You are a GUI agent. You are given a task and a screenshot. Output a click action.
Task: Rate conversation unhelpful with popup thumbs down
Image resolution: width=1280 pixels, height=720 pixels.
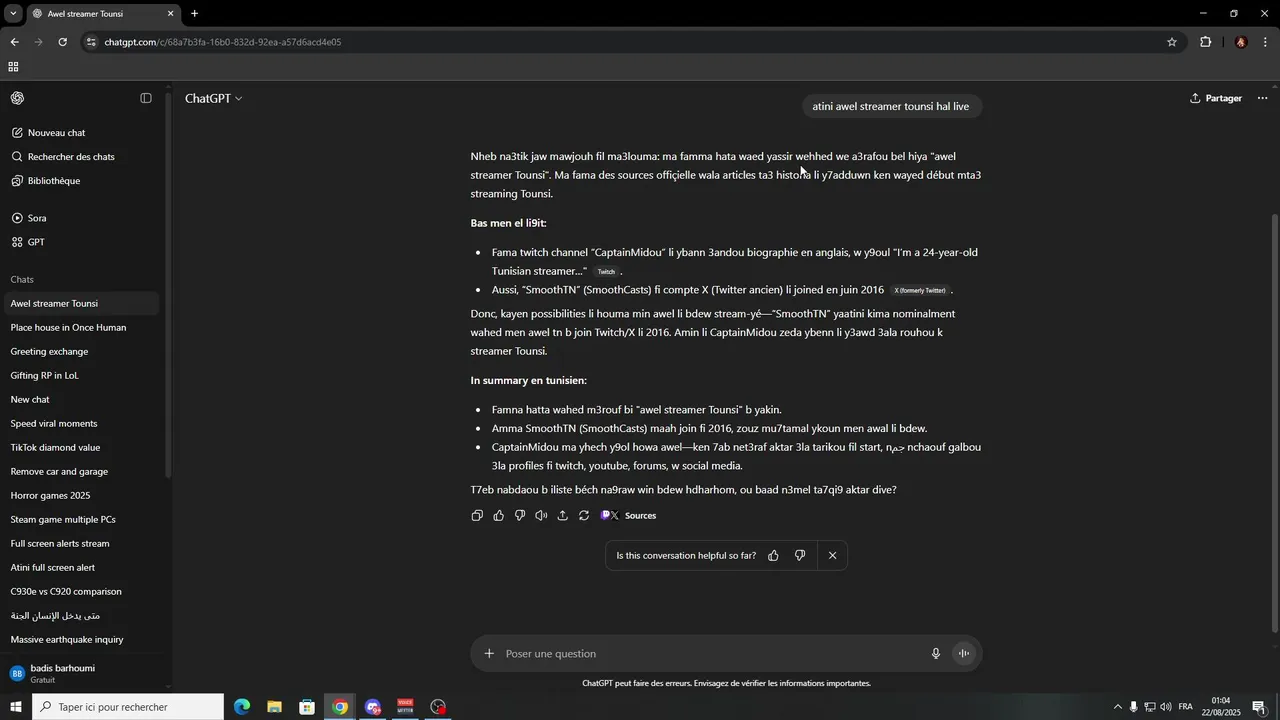point(800,556)
